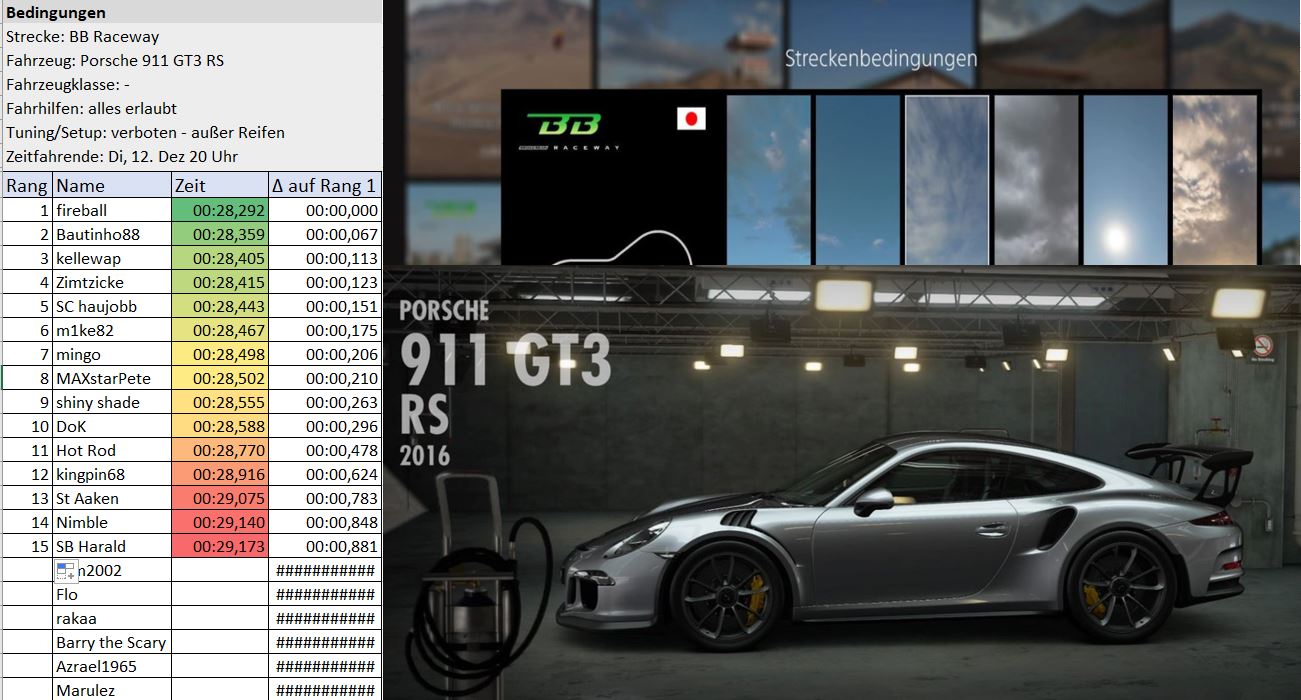
Task: Click the name cell shiny shade
Action: tap(112, 402)
